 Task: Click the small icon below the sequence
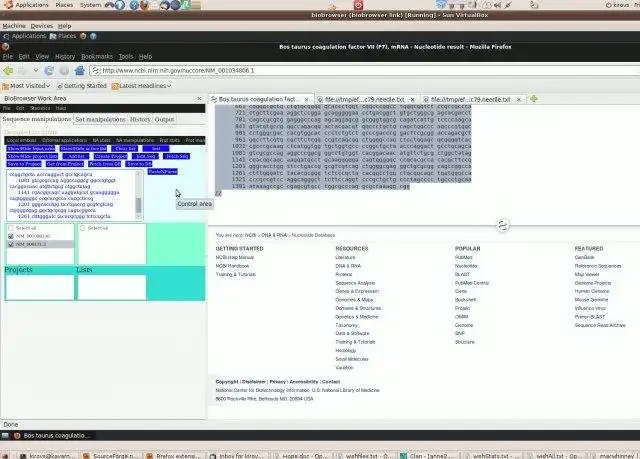coord(218,193)
